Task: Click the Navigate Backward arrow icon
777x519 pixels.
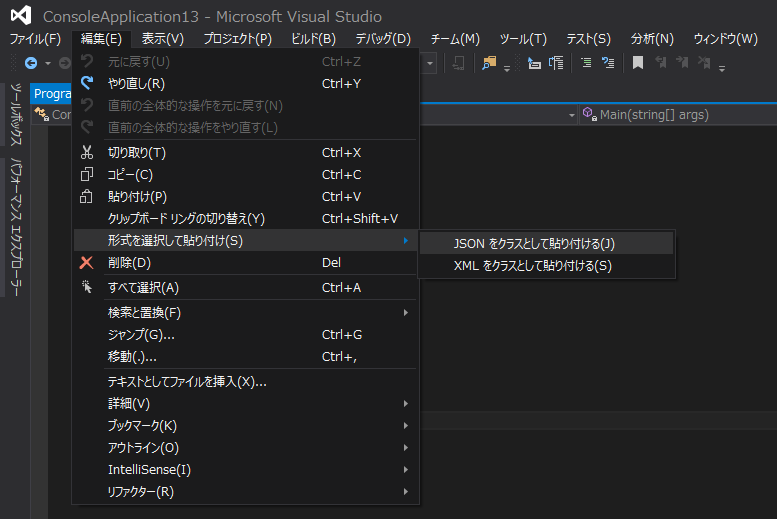Action: 31,63
